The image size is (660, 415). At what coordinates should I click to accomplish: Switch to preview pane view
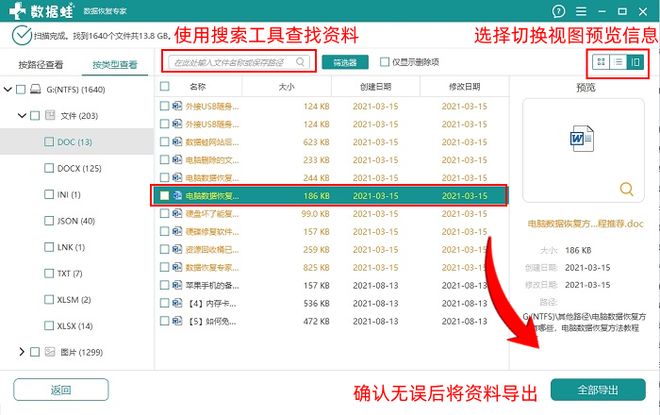coord(635,62)
